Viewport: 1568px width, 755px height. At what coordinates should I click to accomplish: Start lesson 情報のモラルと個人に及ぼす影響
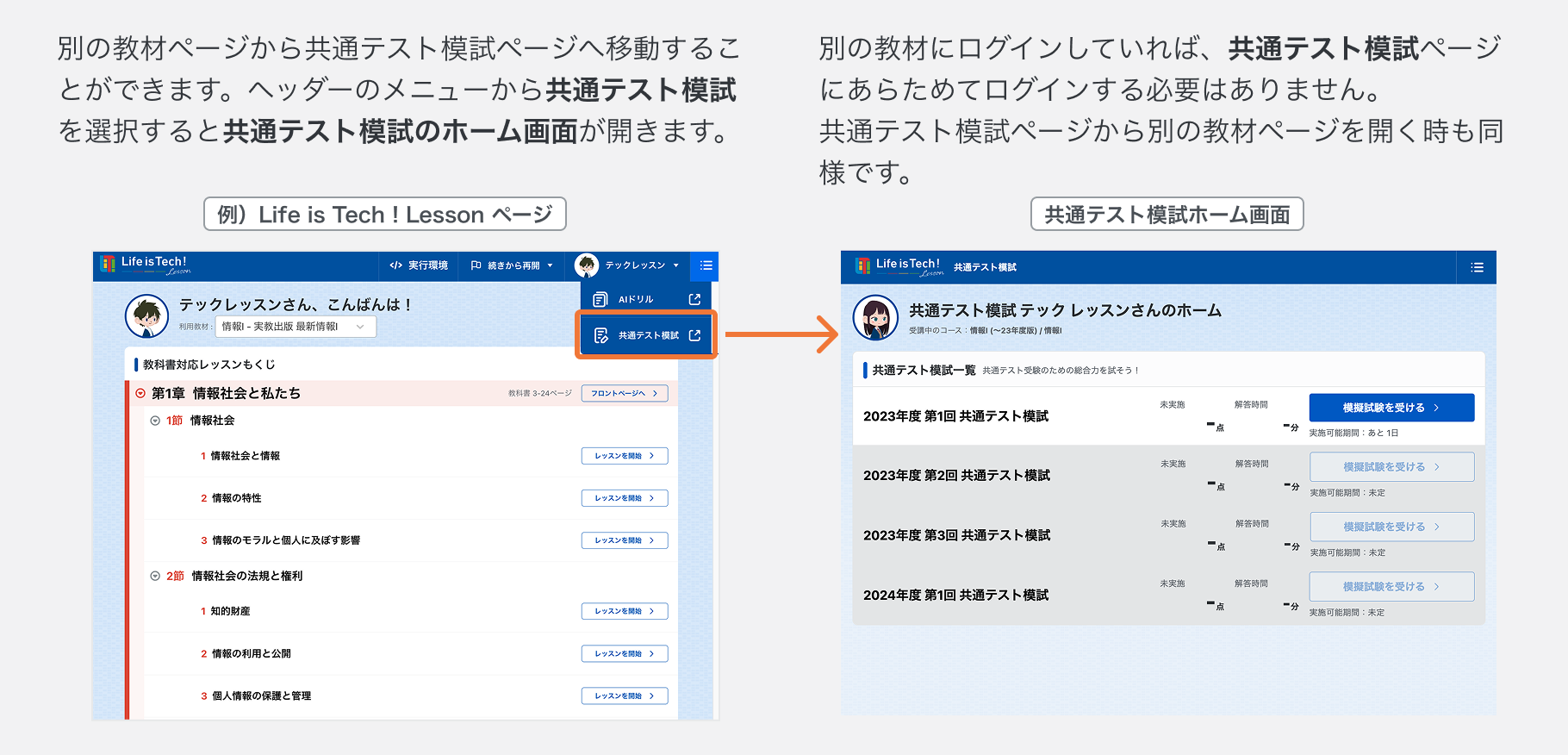point(625,540)
